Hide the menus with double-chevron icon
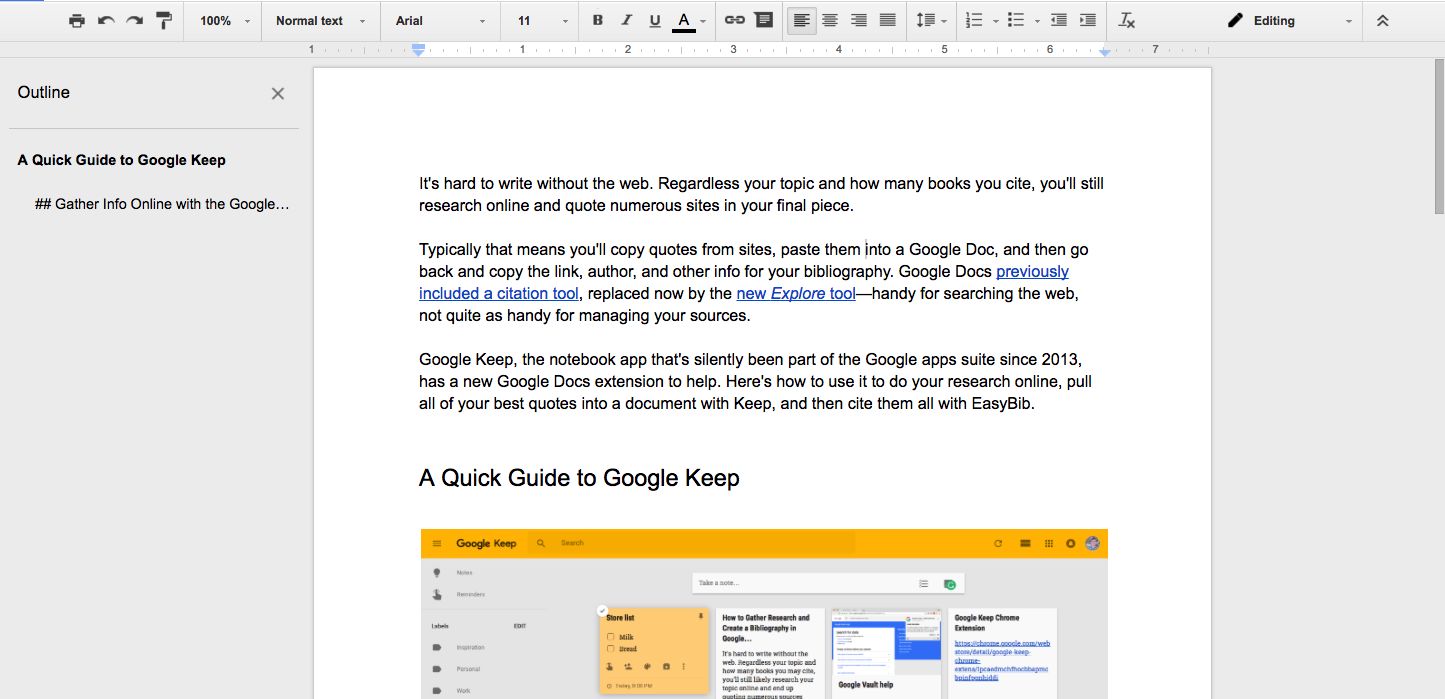The width and height of the screenshot is (1445, 699). [1383, 20]
